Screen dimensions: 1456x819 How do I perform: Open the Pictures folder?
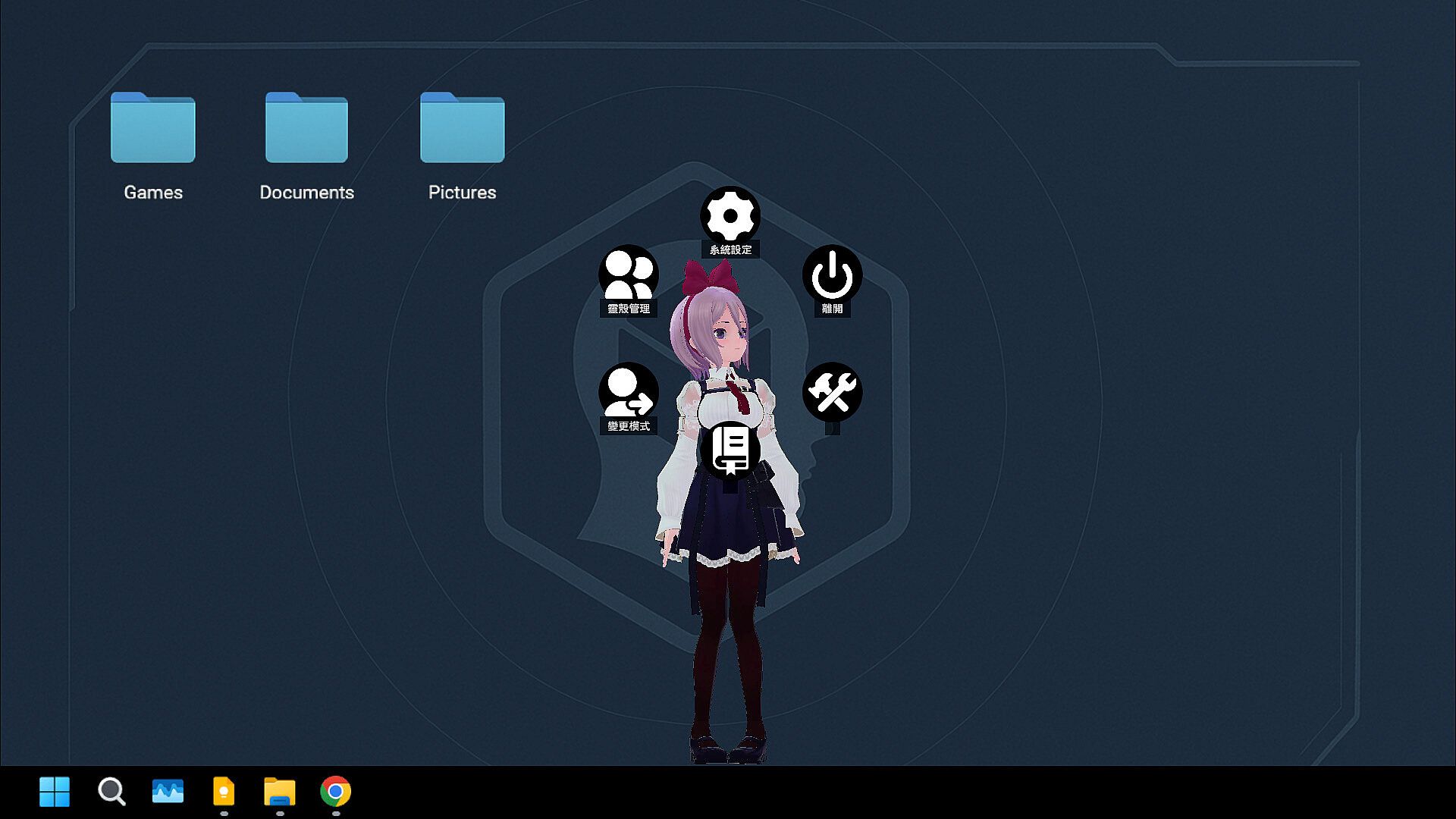pos(462,129)
